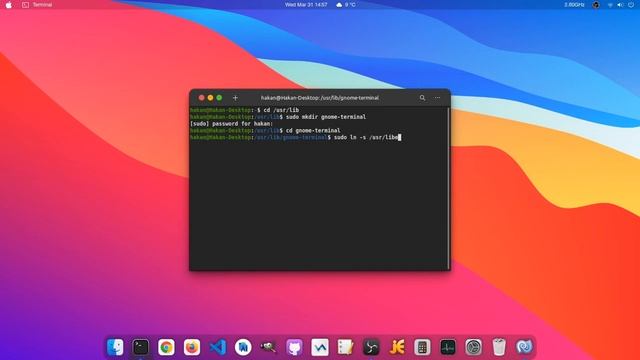Open System Monitor from the dock
This screenshot has width=640, height=360.
(x=448, y=347)
